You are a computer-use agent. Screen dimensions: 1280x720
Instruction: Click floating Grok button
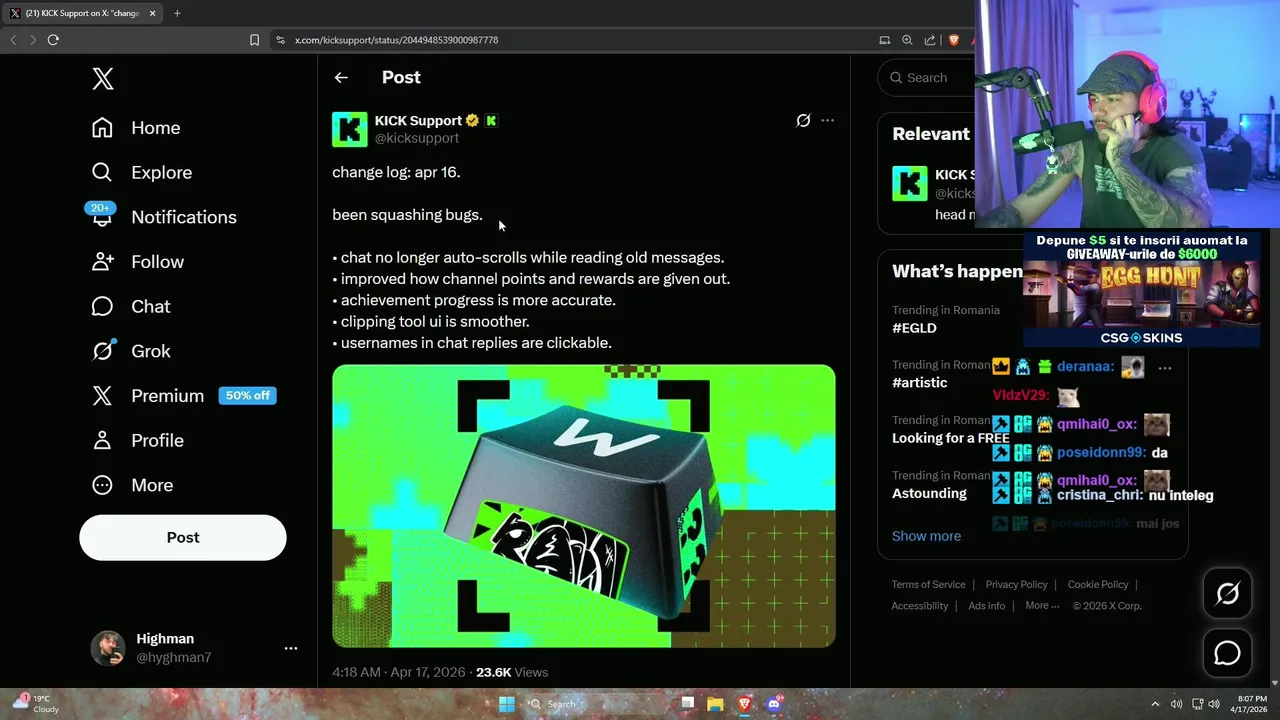(1227, 594)
